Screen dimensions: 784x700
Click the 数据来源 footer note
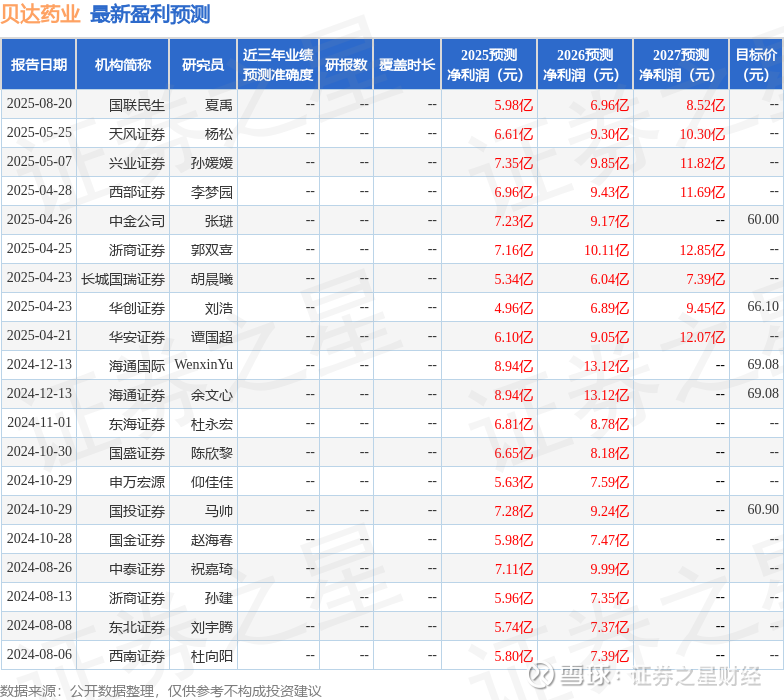[x=160, y=691]
